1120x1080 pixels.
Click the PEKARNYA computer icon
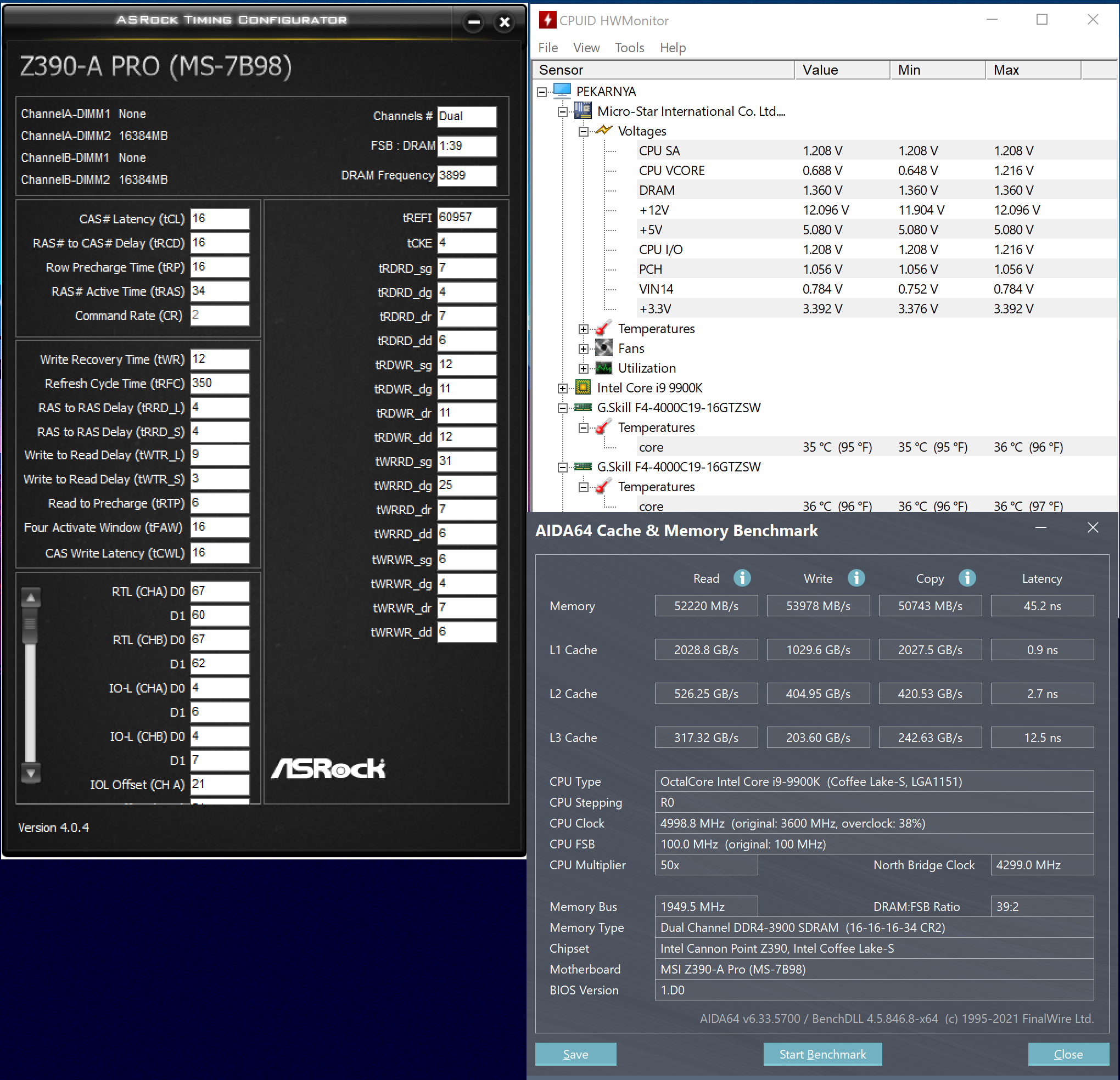(562, 91)
